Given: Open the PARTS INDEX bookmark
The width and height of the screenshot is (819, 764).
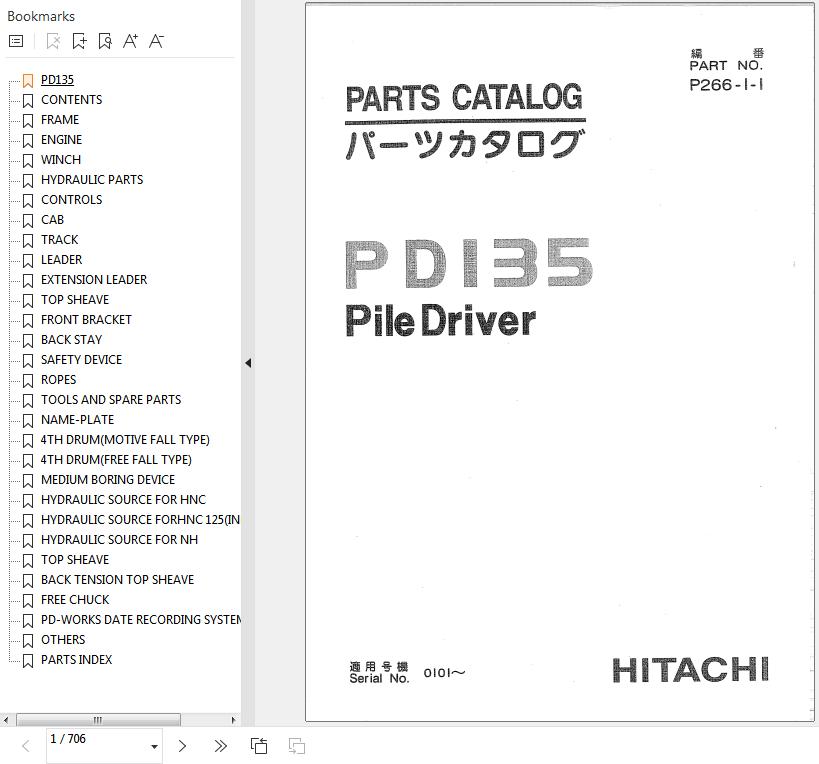Looking at the screenshot, I should tap(77, 660).
